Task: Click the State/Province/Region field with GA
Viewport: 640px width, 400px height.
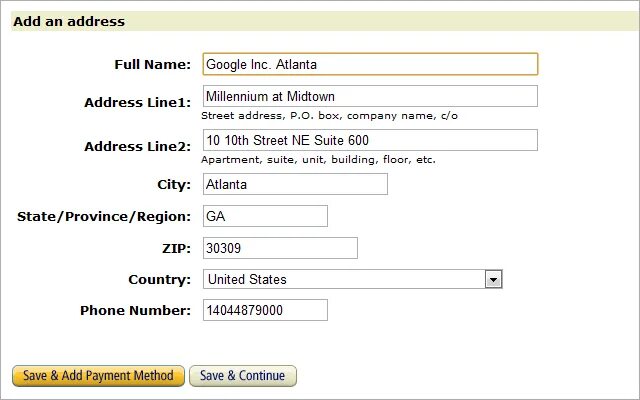Action: (265, 216)
